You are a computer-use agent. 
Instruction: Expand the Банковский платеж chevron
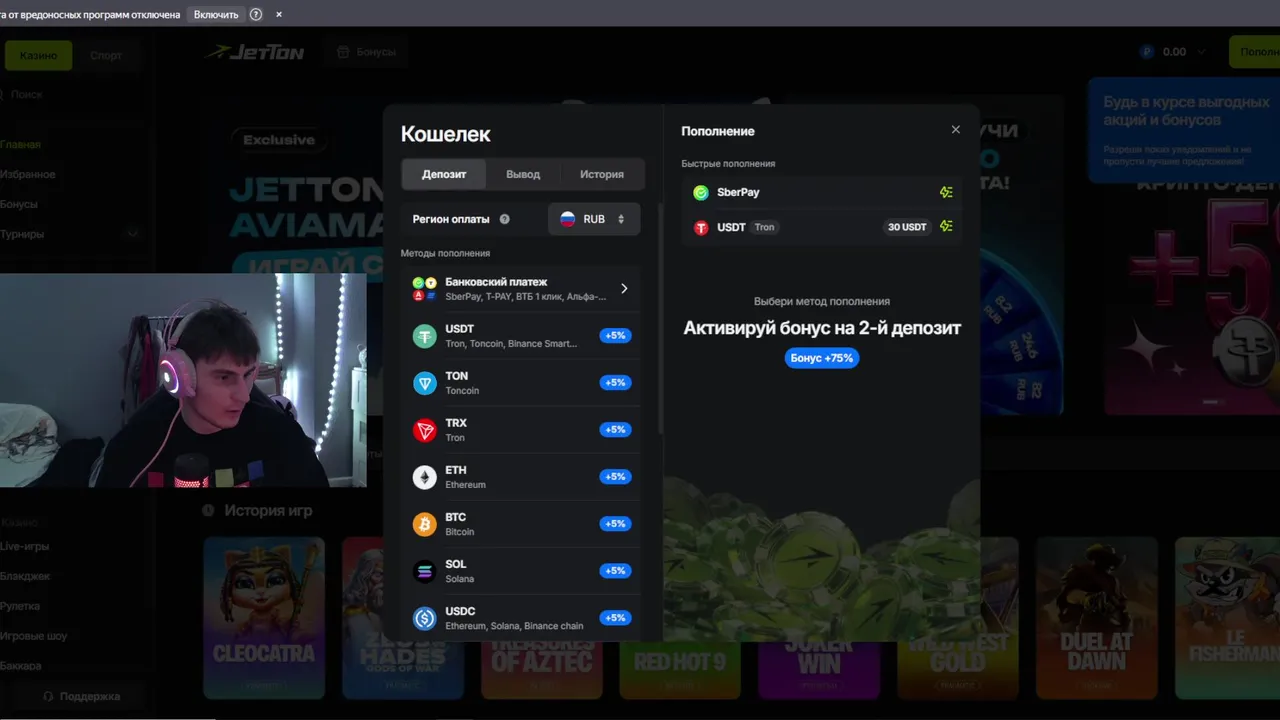[624, 289]
